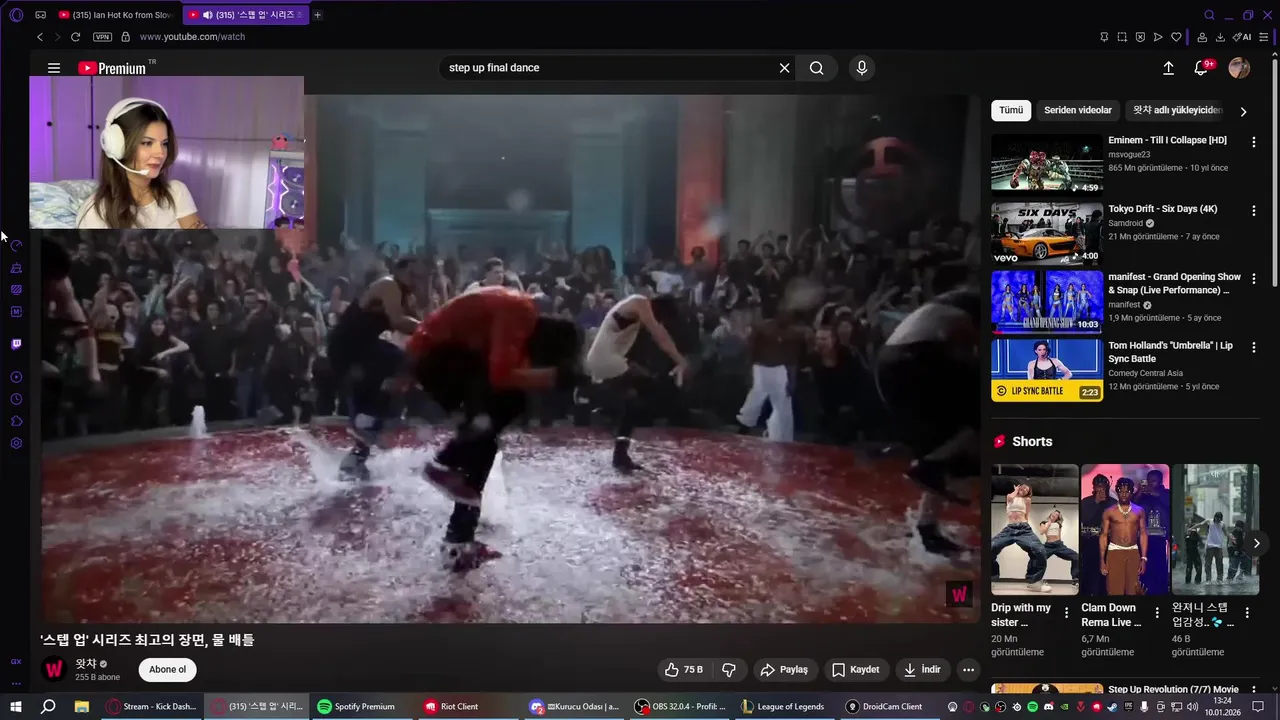This screenshot has width=1280, height=720.
Task: Open the 왓챠 channel avatar
Action: pos(54,670)
